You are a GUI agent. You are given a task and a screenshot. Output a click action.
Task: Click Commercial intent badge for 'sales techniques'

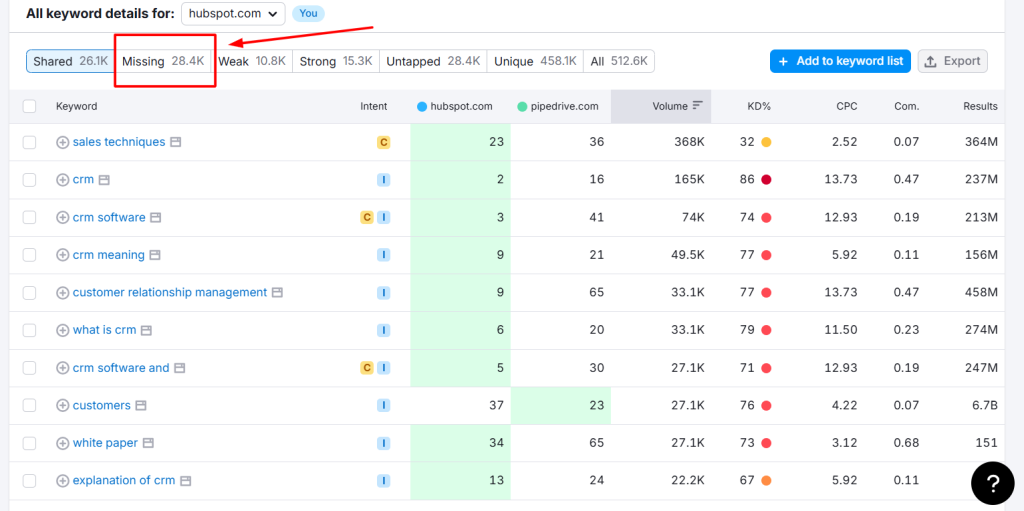click(383, 142)
